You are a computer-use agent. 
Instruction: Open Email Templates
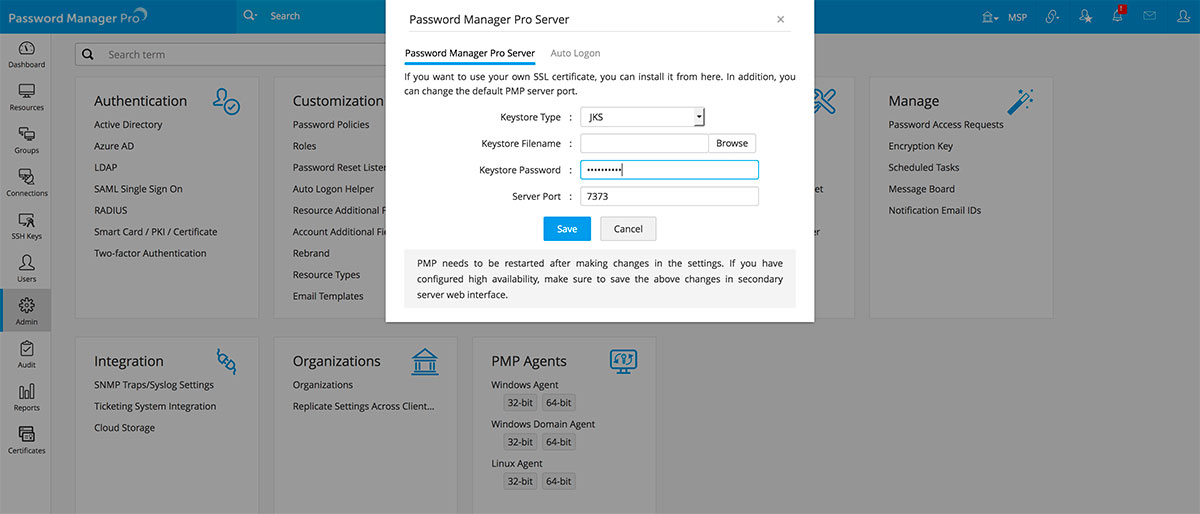(x=328, y=296)
